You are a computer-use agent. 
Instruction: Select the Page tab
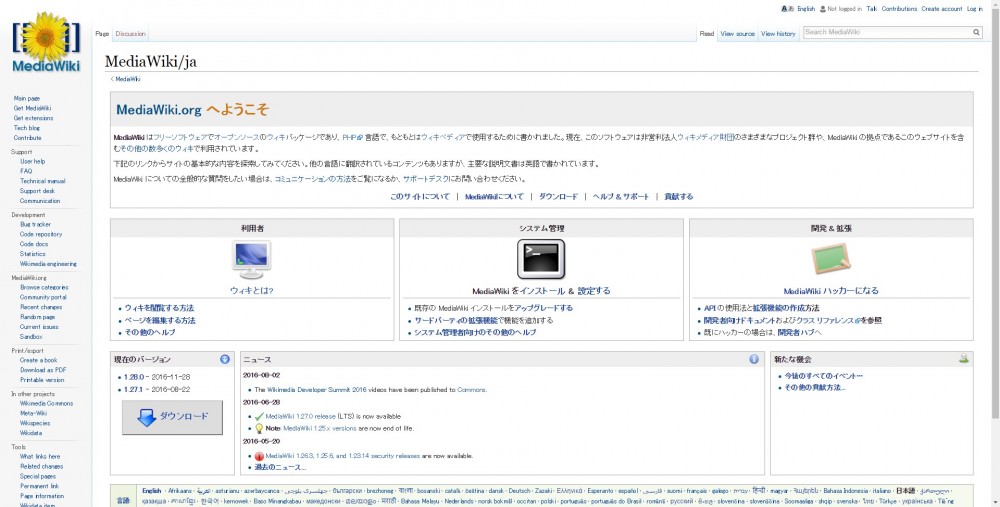102,34
